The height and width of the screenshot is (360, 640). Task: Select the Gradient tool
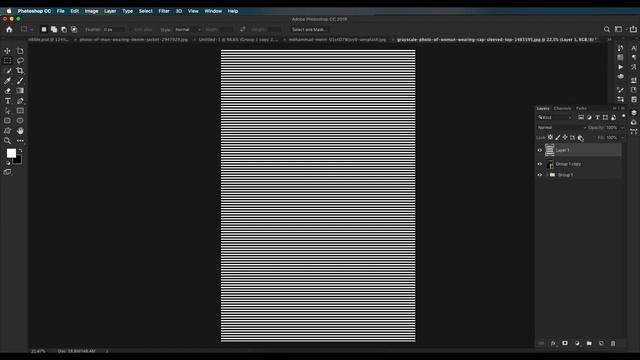click(x=20, y=91)
